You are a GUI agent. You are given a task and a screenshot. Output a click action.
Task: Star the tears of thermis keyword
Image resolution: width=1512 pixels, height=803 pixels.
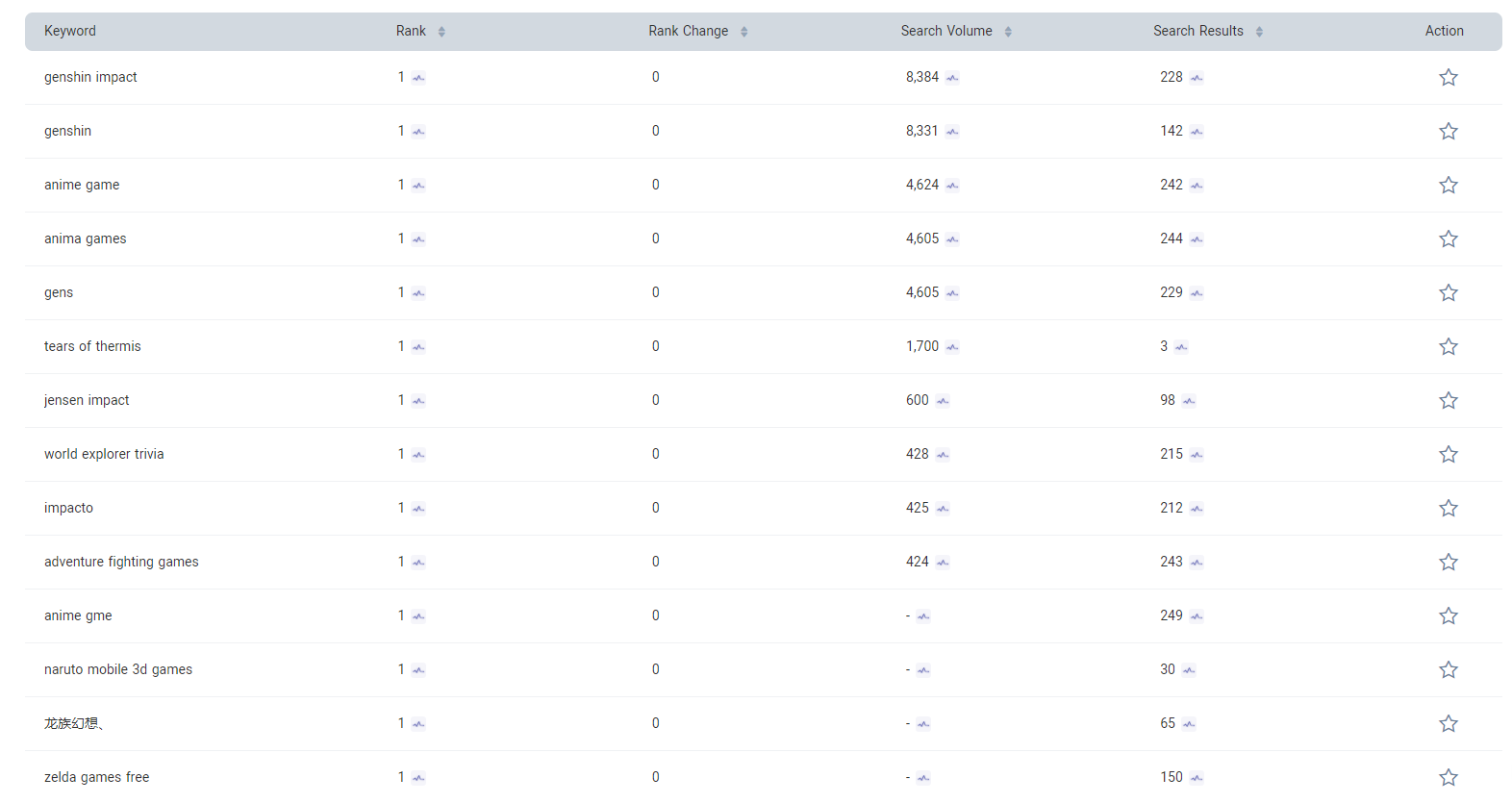(x=1448, y=346)
